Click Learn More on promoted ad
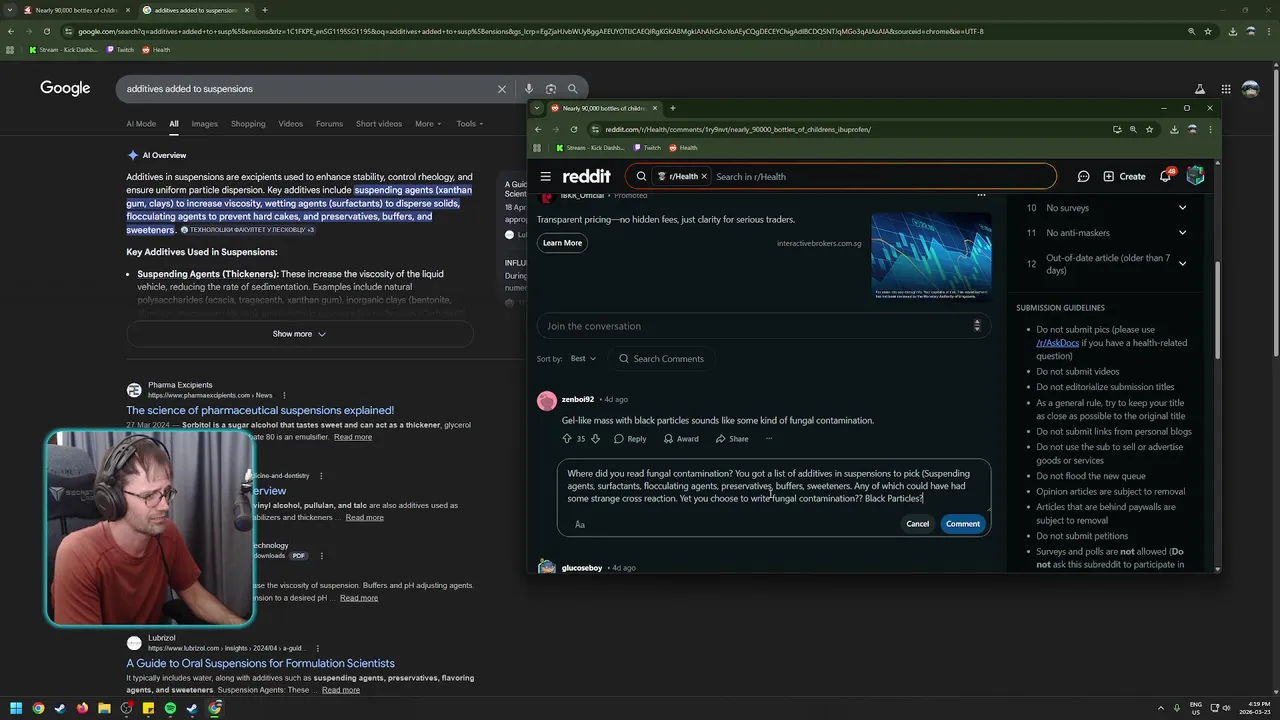The image size is (1280, 720). point(562,243)
